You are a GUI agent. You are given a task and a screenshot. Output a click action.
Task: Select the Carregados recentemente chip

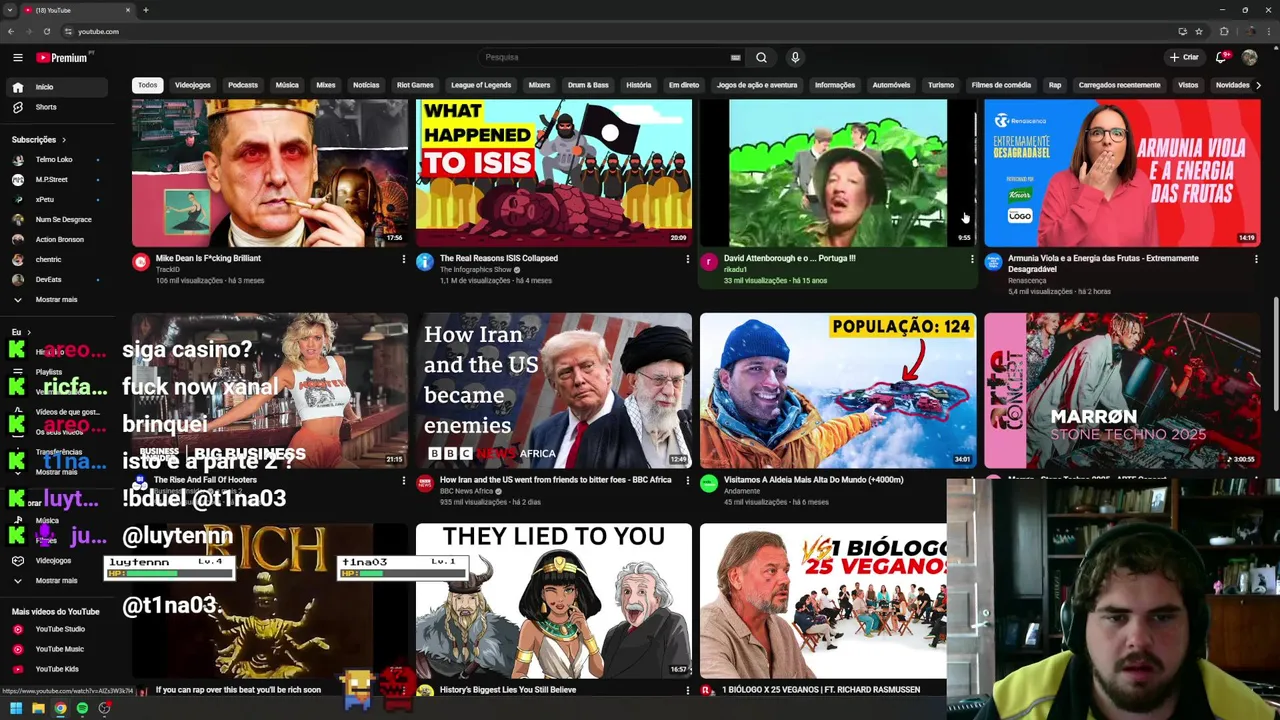tap(1119, 85)
